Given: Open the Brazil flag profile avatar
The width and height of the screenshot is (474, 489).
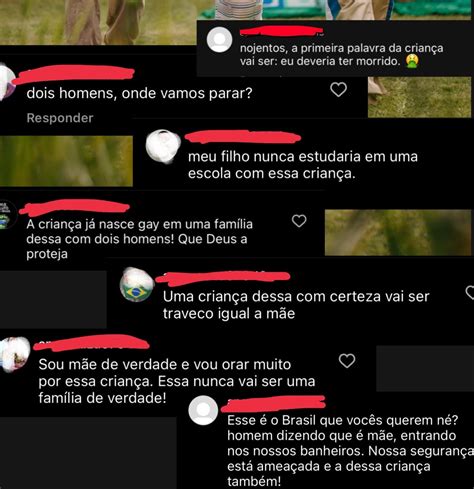Looking at the screenshot, I should [137, 284].
